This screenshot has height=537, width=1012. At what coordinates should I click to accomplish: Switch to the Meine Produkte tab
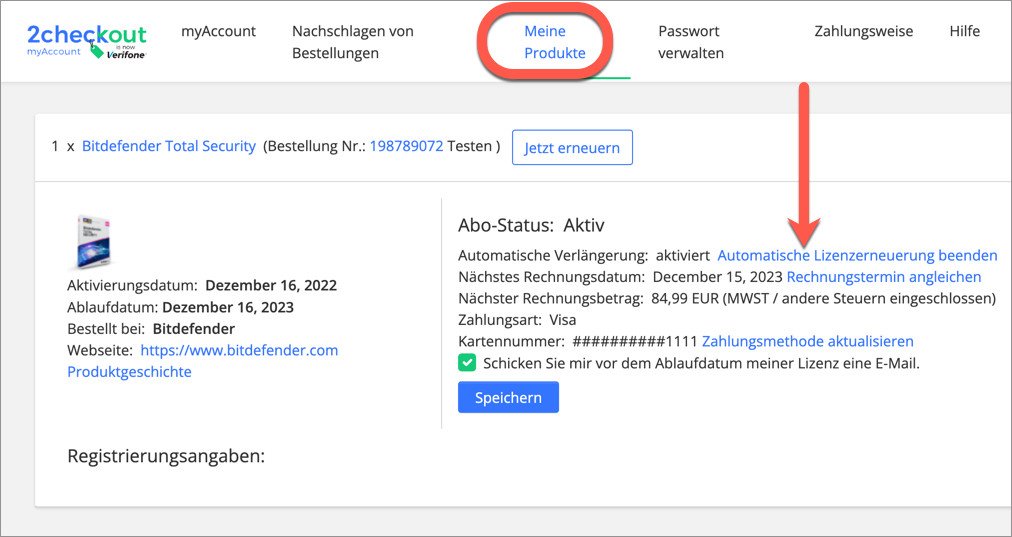(555, 42)
